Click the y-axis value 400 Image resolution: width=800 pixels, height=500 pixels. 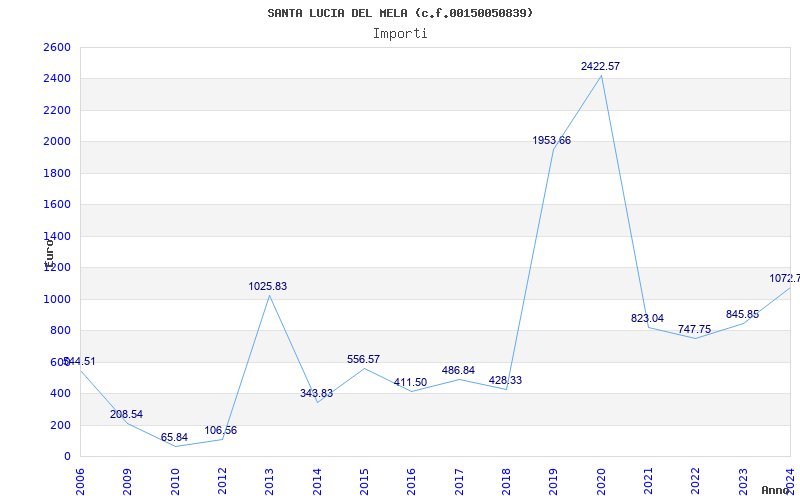point(60,394)
